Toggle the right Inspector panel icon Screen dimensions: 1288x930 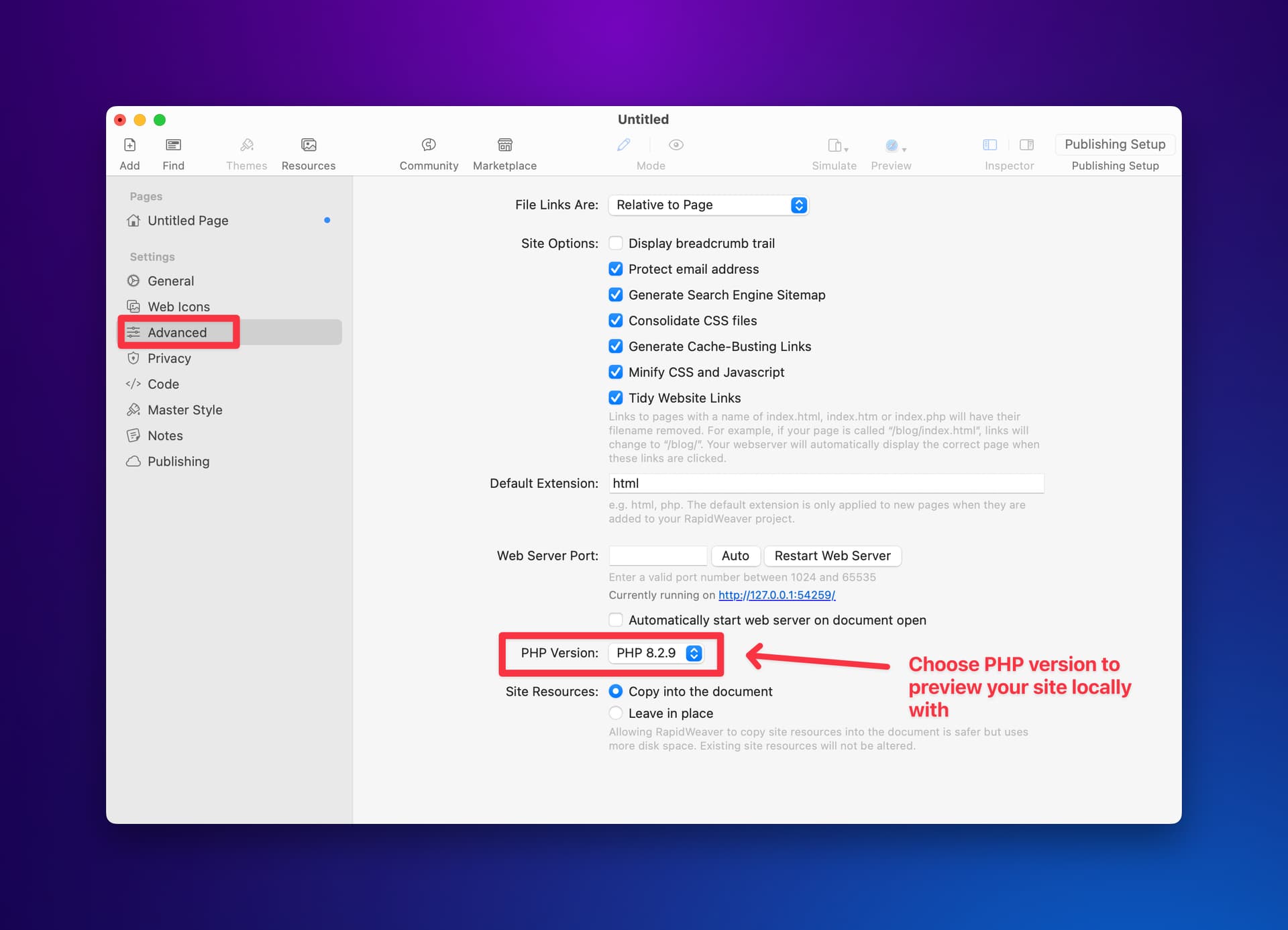point(1026,145)
